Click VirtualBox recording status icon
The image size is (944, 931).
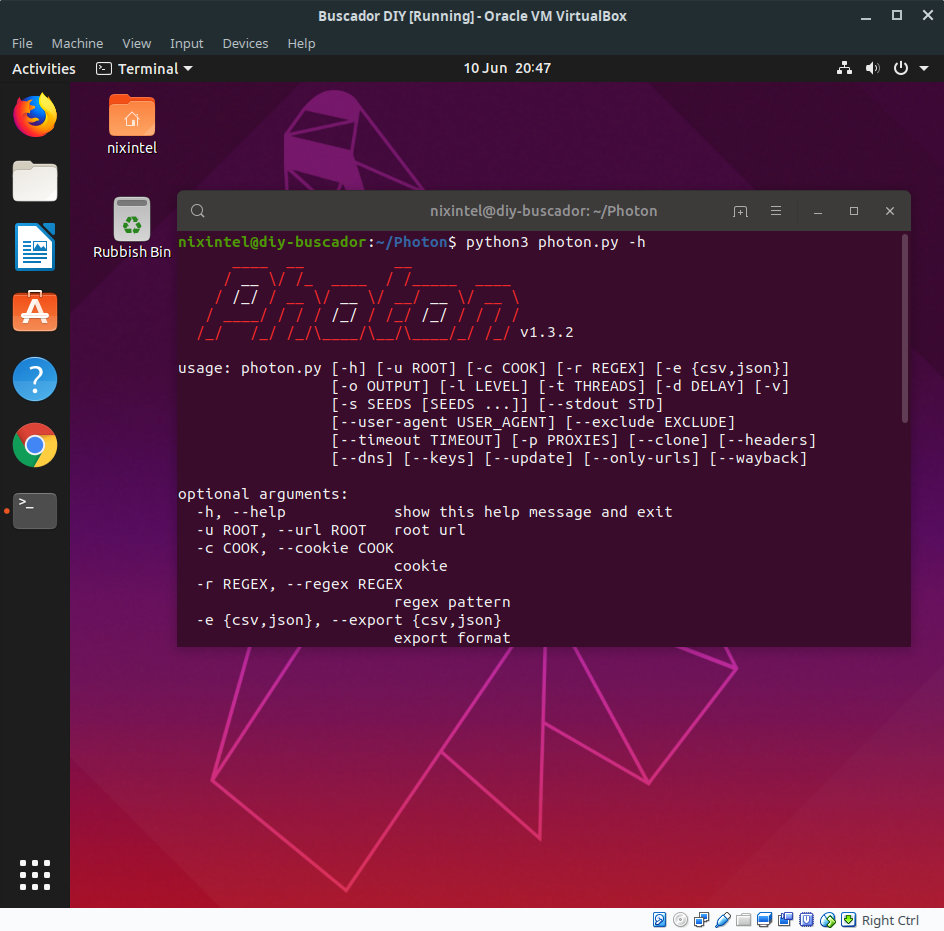786,920
